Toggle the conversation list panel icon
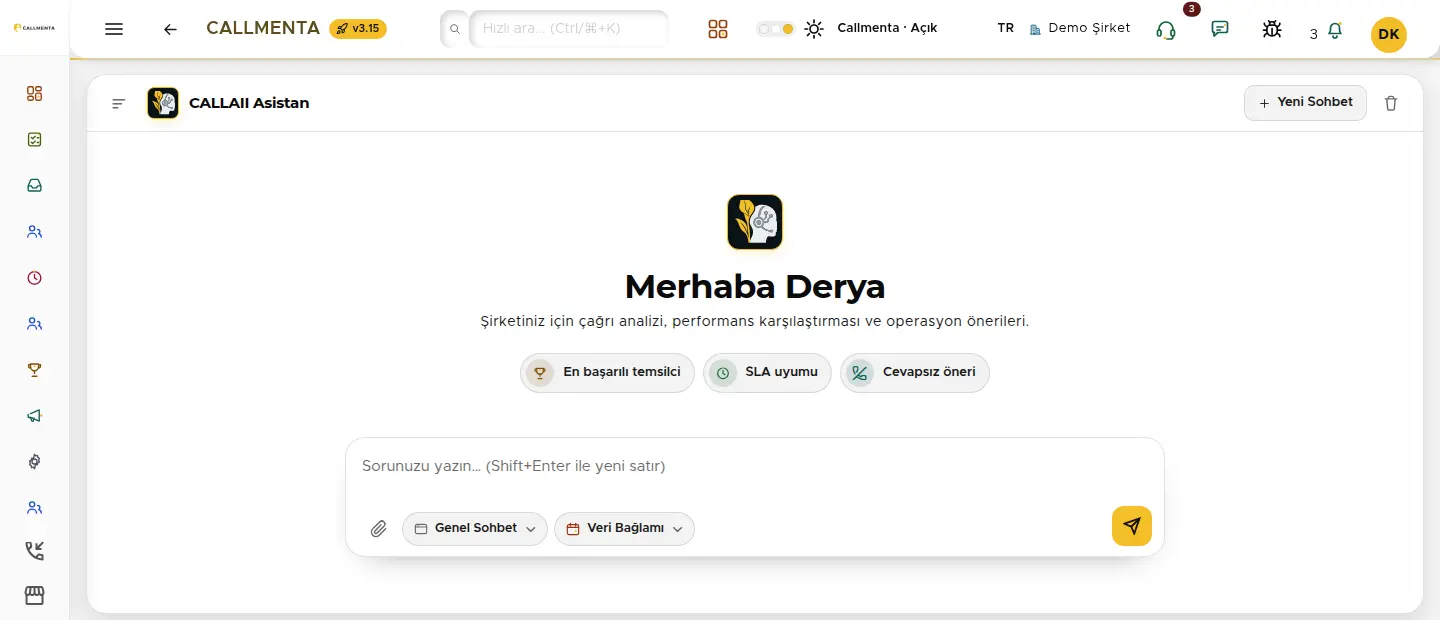The image size is (1440, 620). [119, 103]
